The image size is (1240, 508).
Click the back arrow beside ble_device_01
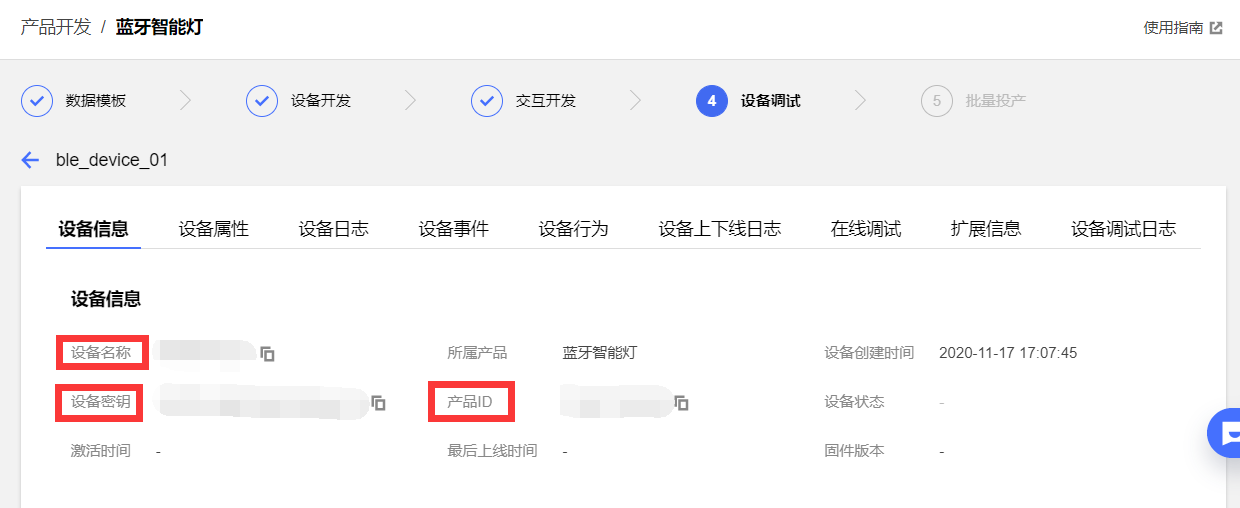pos(30,160)
